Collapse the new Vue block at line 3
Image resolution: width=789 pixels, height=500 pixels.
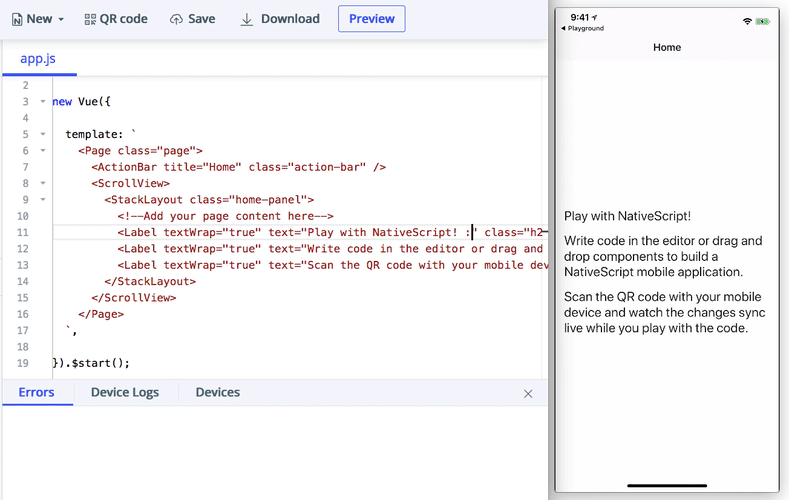point(42,102)
